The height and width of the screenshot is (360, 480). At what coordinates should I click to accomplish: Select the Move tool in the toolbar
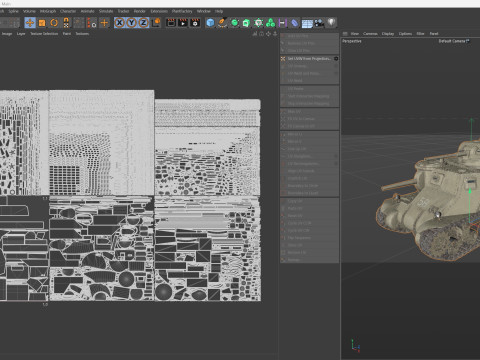click(x=30, y=23)
